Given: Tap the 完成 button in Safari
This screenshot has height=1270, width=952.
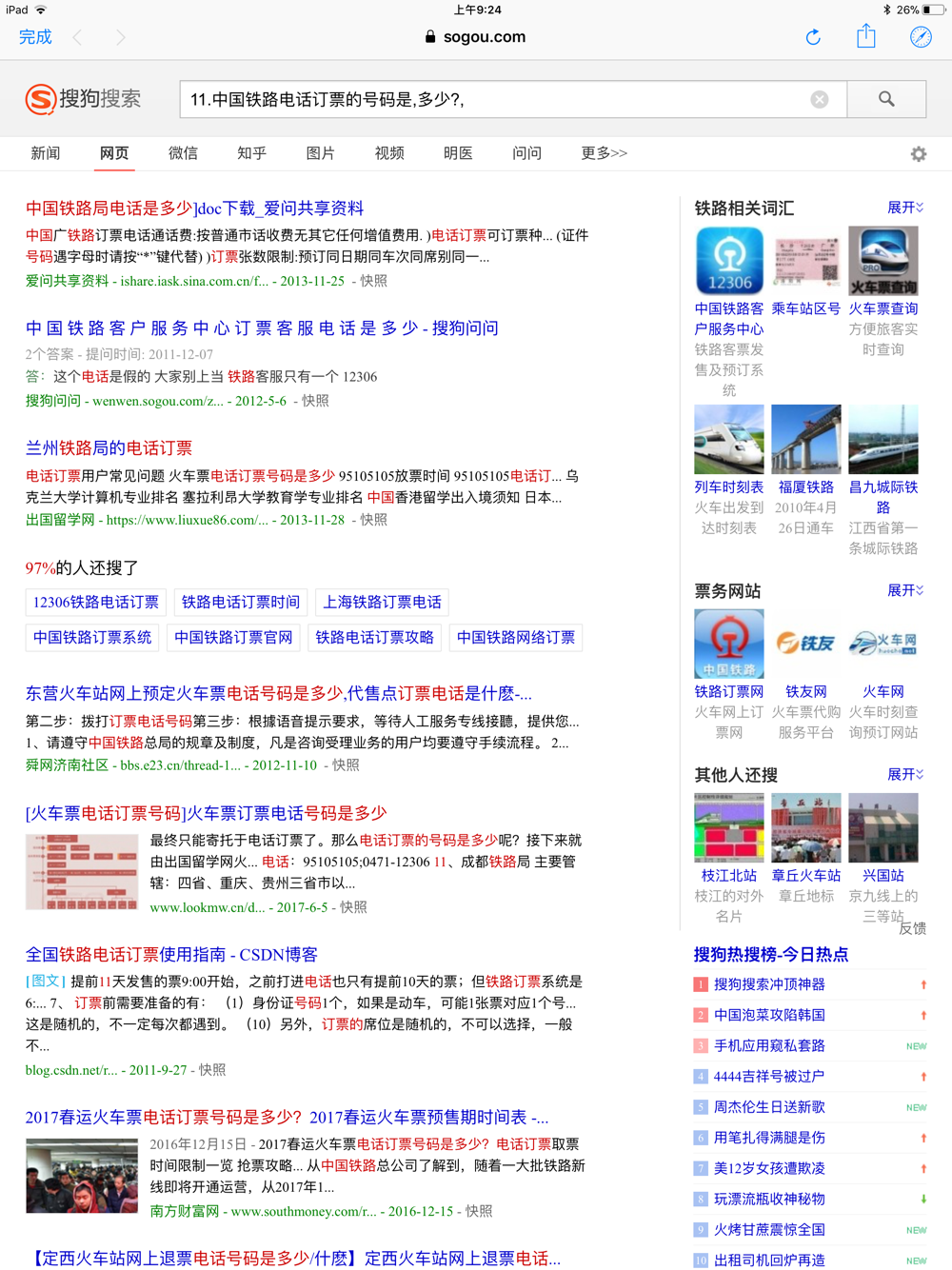Looking at the screenshot, I should [x=35, y=37].
